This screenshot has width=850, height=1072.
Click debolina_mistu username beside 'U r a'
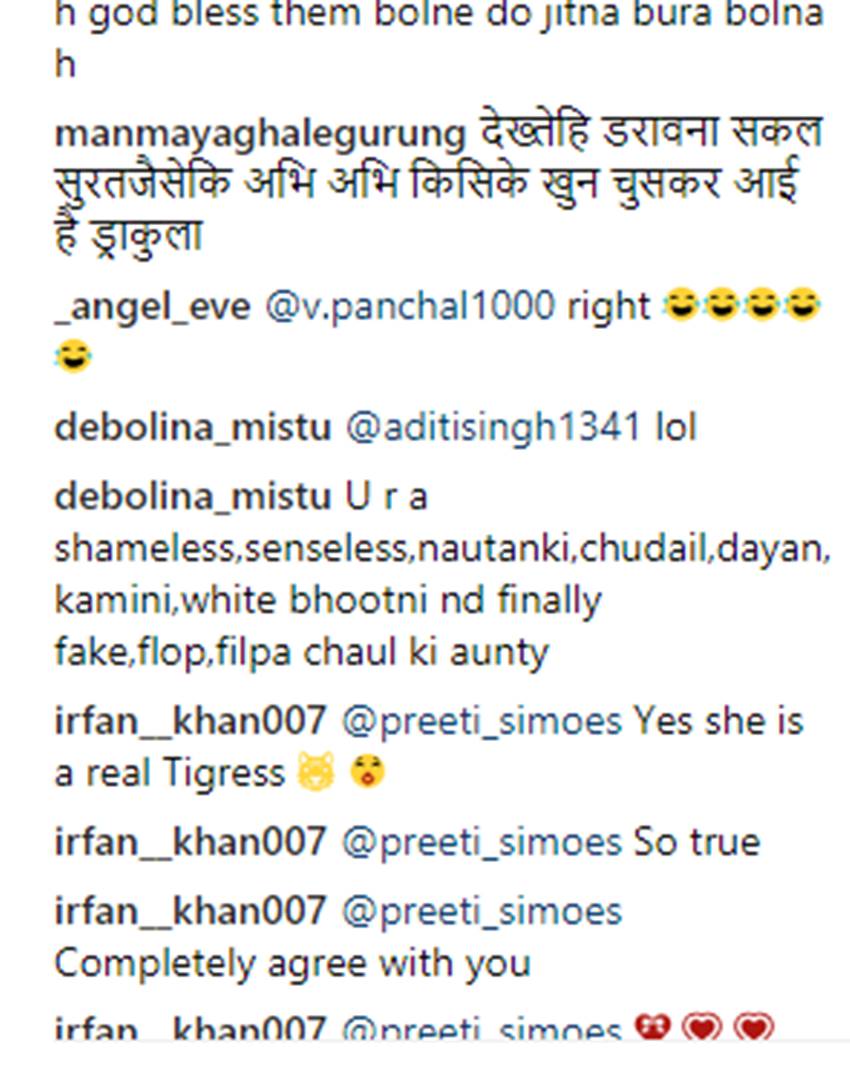coord(192,496)
